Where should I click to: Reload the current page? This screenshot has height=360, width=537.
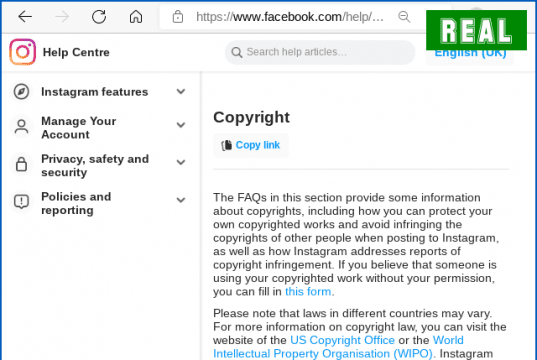click(x=99, y=16)
